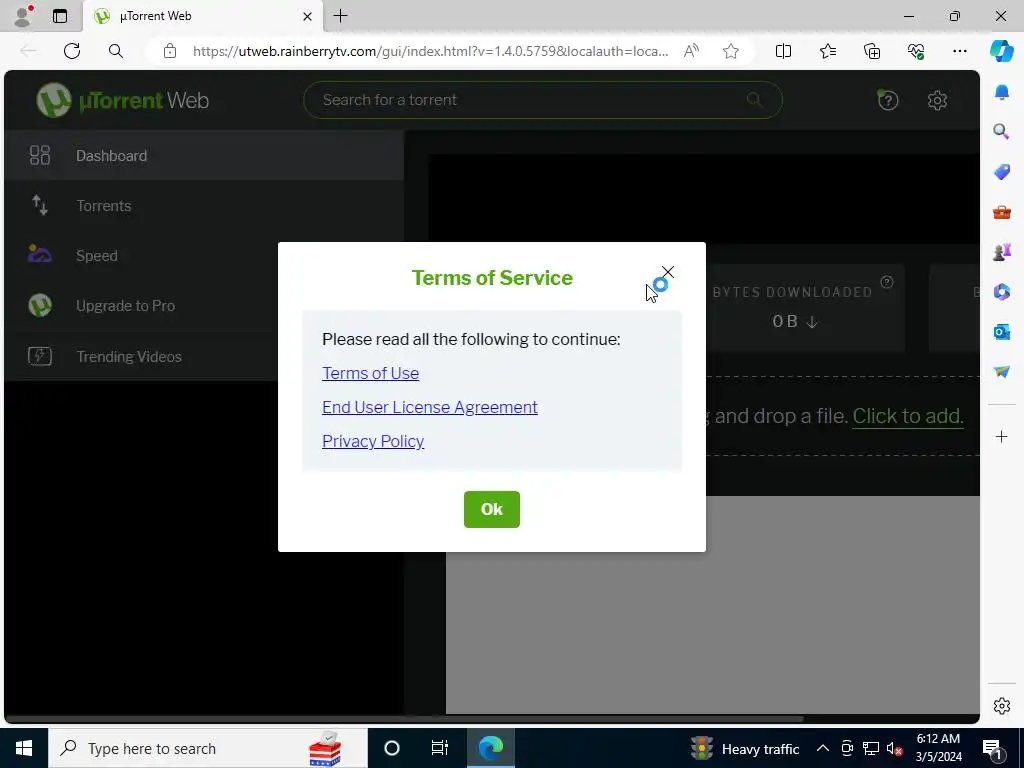Open the taskbar clock 6:12 AM
This screenshot has height=768, width=1024.
[938, 748]
